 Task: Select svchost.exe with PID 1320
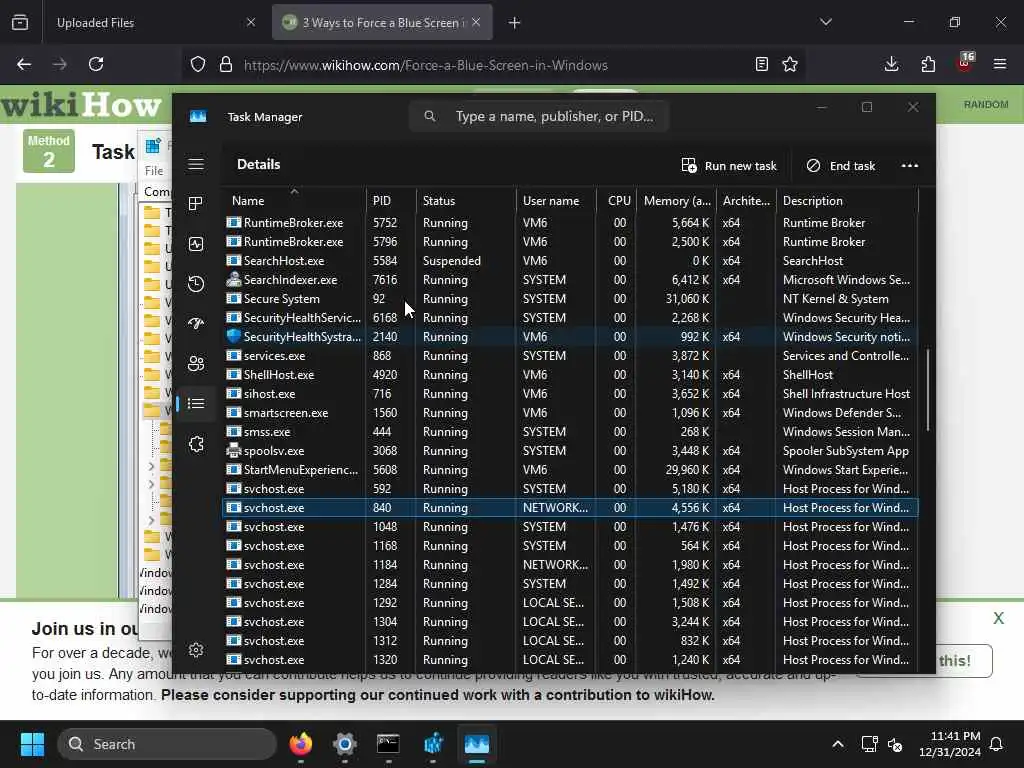click(x=570, y=660)
